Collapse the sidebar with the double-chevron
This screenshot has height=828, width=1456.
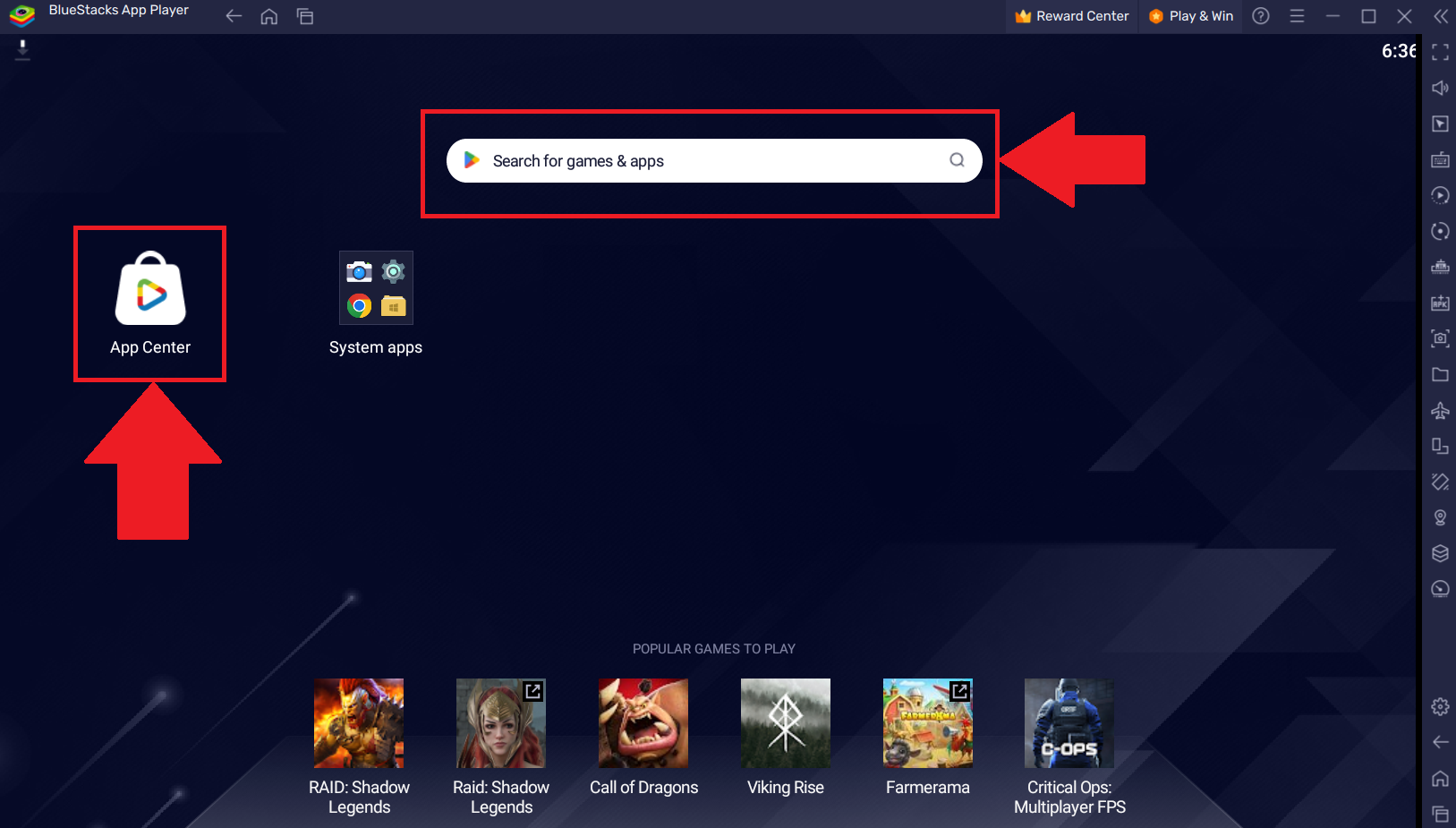tap(1441, 15)
